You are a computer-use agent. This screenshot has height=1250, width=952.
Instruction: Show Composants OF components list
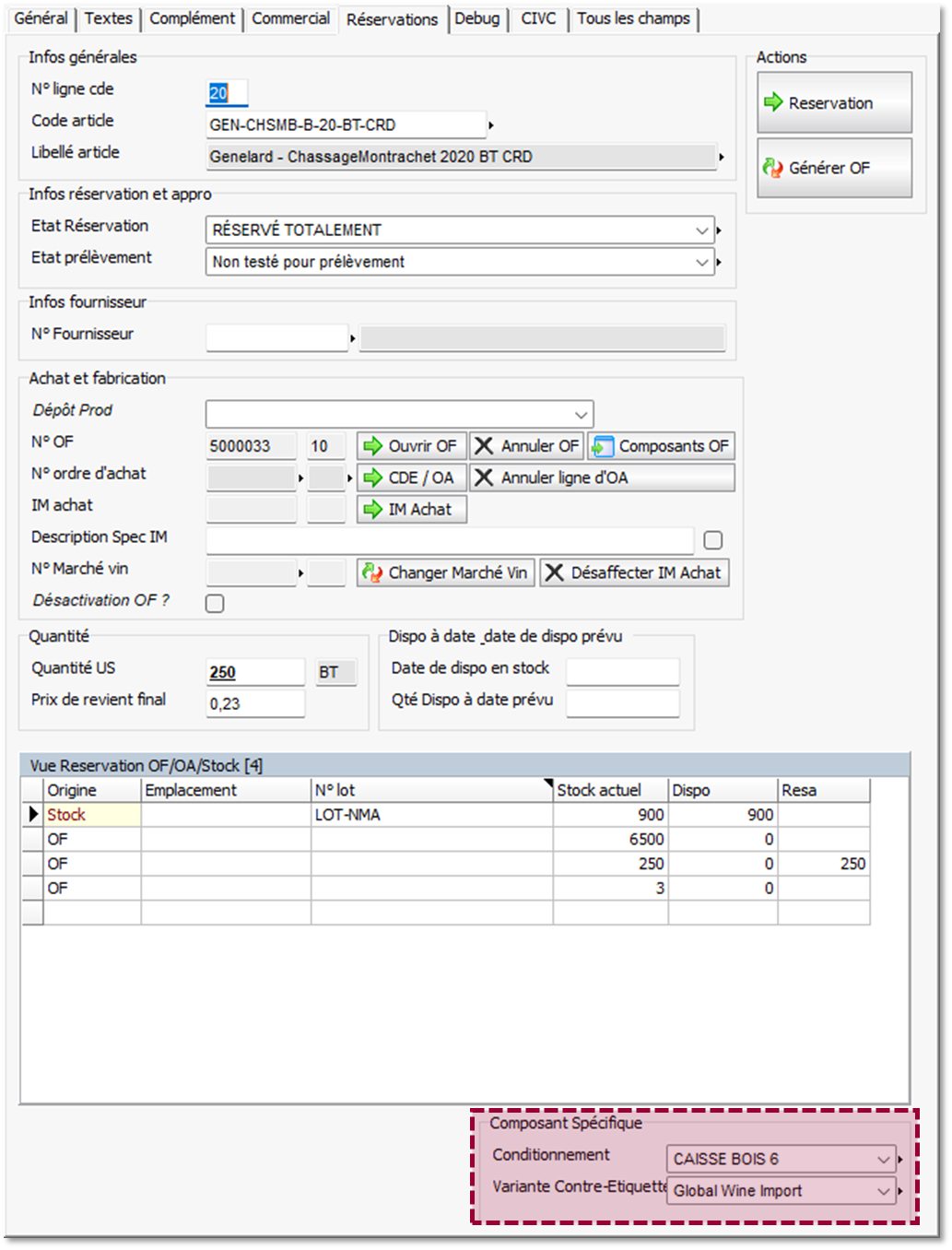click(661, 446)
